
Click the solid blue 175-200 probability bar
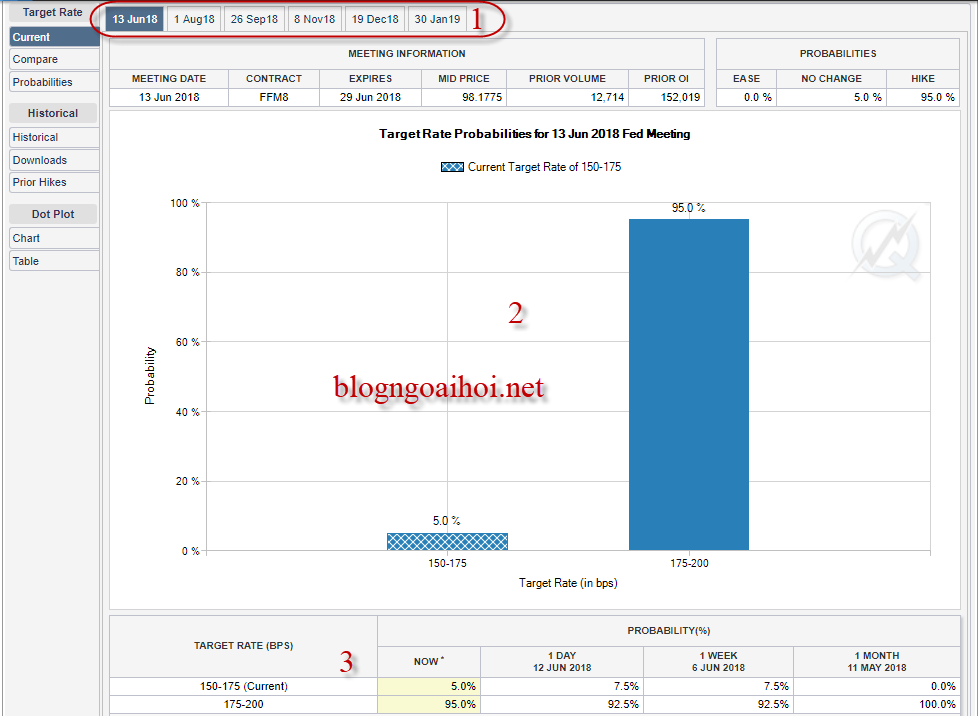tap(688, 385)
